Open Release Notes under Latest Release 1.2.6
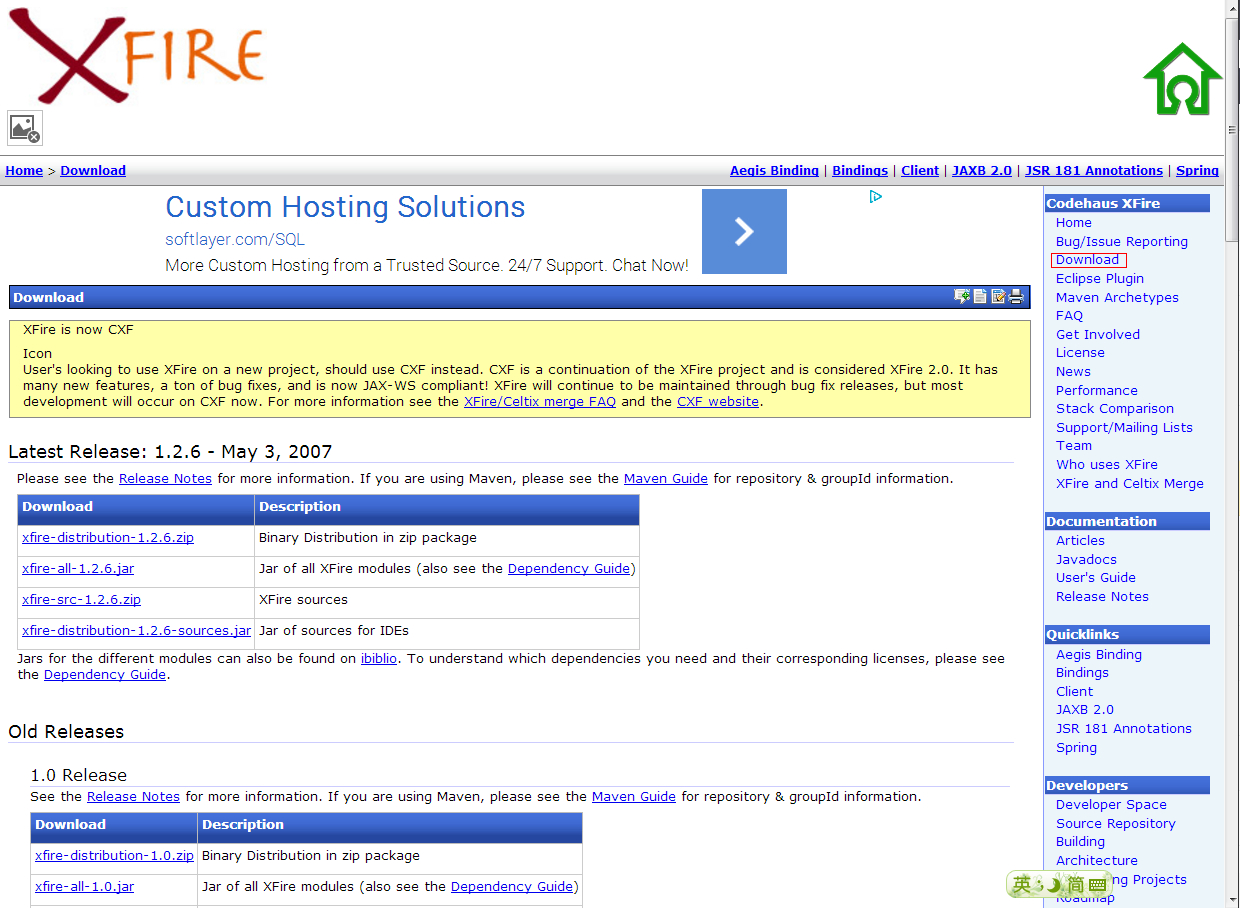The image size is (1240, 908). click(x=165, y=479)
